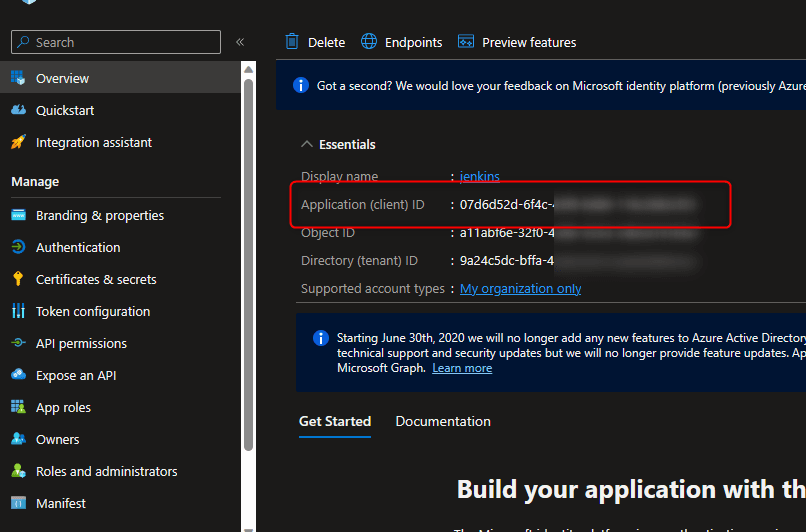Open Token configuration
This screenshot has height=532, width=806.
(93, 311)
